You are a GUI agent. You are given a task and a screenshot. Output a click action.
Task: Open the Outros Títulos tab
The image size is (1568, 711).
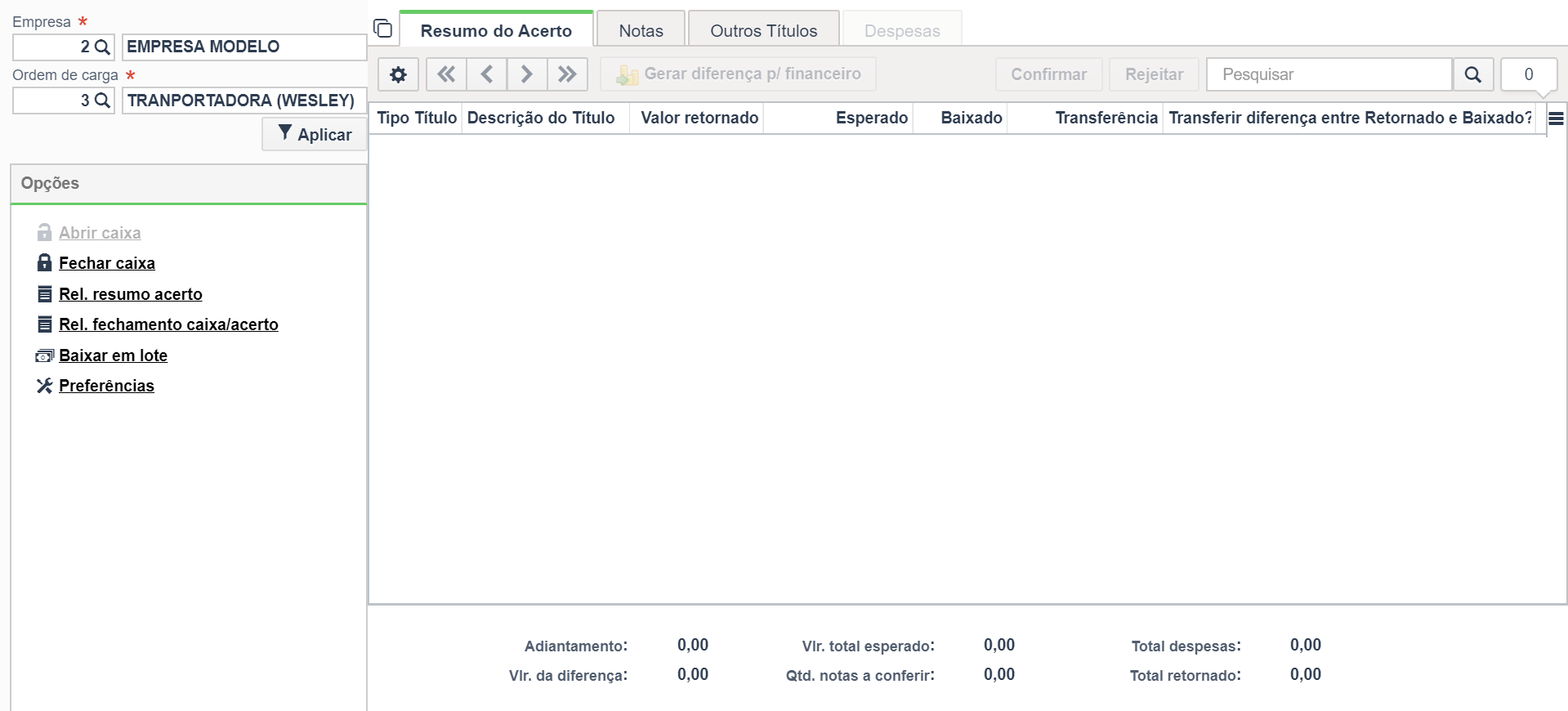point(764,30)
